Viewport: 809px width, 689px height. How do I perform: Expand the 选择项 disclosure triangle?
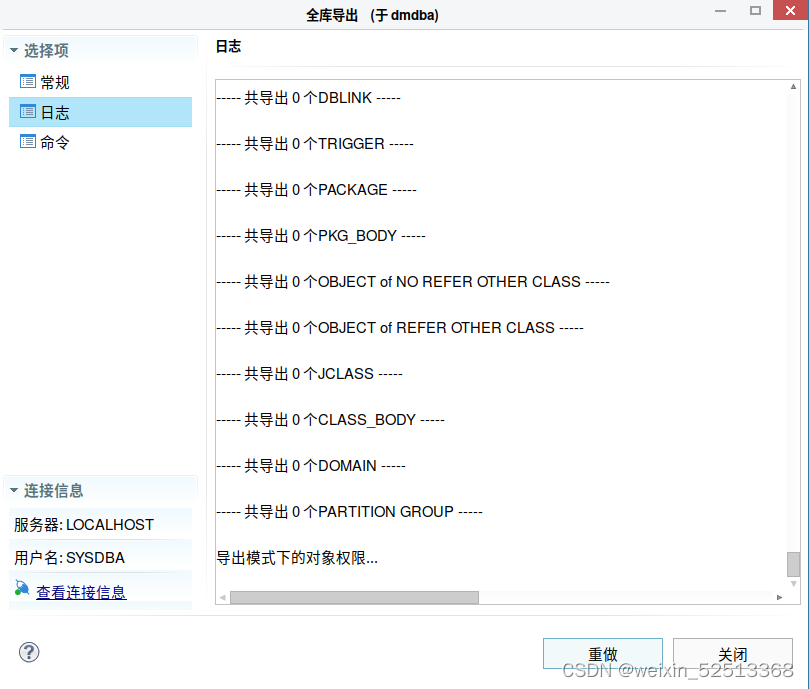click(13, 48)
